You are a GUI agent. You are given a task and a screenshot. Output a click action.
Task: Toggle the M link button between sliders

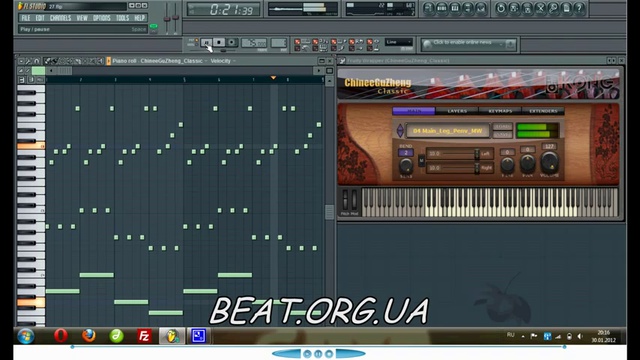coord(421,160)
